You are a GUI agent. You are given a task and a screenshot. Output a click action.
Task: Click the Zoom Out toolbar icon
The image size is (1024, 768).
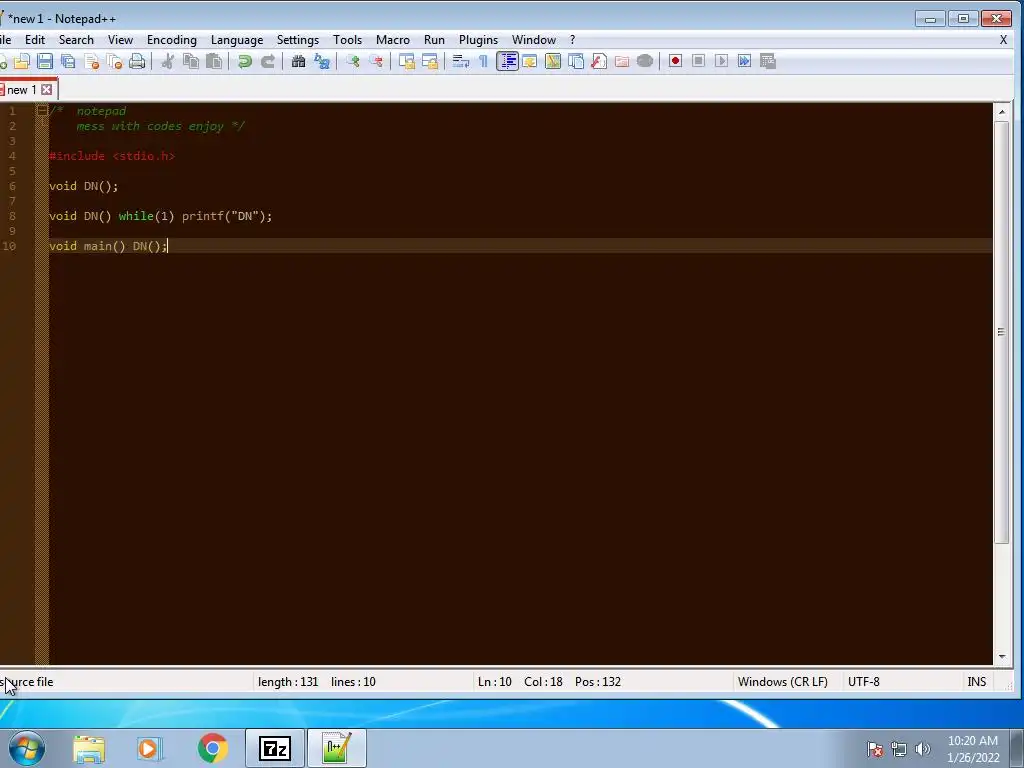[376, 61]
